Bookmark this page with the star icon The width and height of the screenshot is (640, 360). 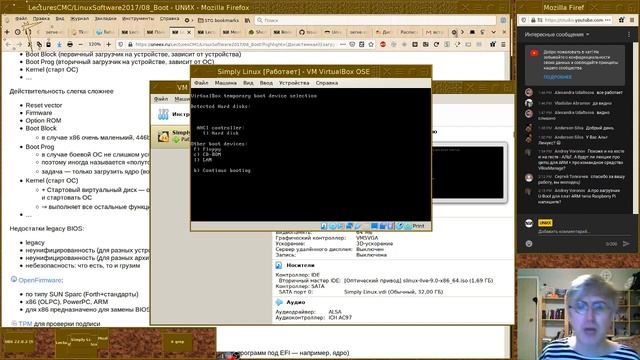[371, 44]
